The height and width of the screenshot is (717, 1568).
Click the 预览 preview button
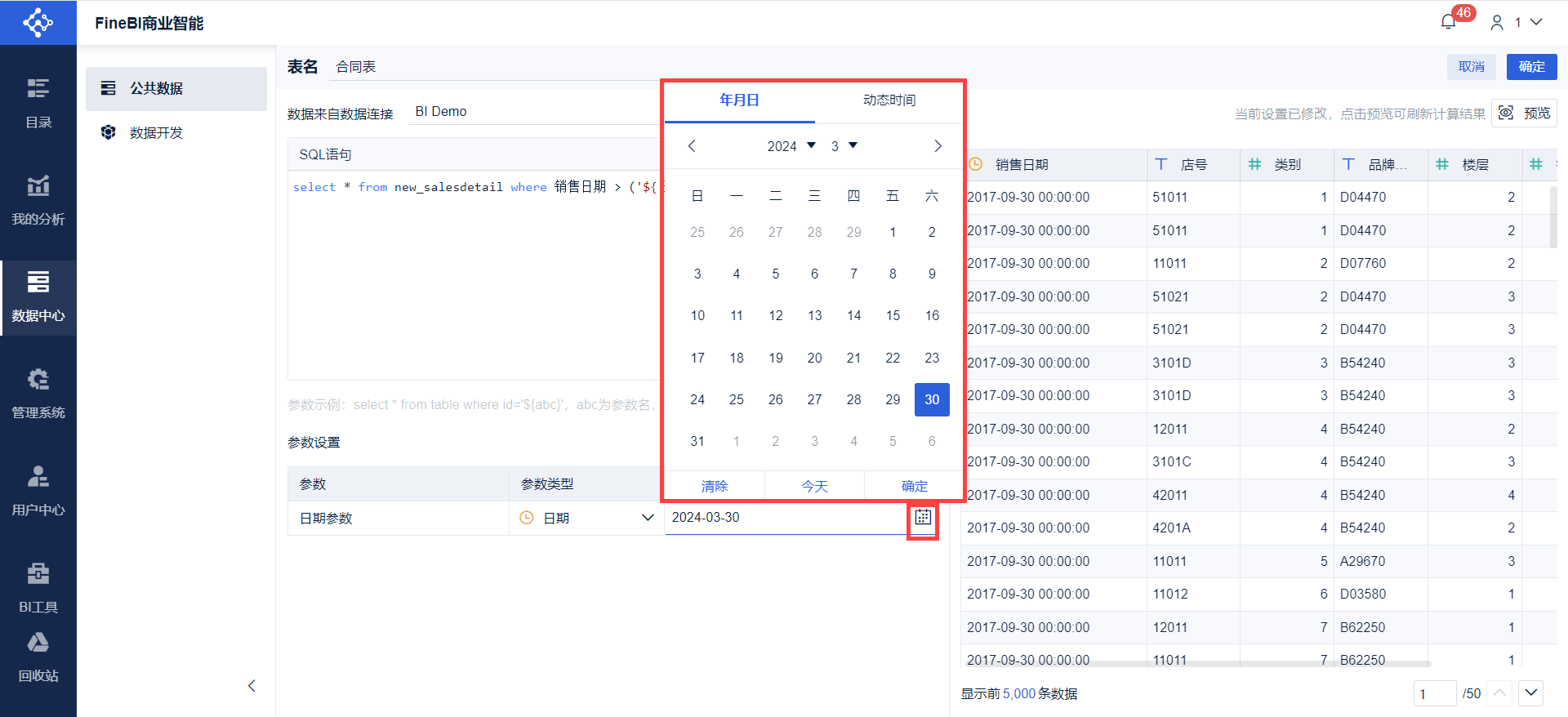click(1525, 114)
